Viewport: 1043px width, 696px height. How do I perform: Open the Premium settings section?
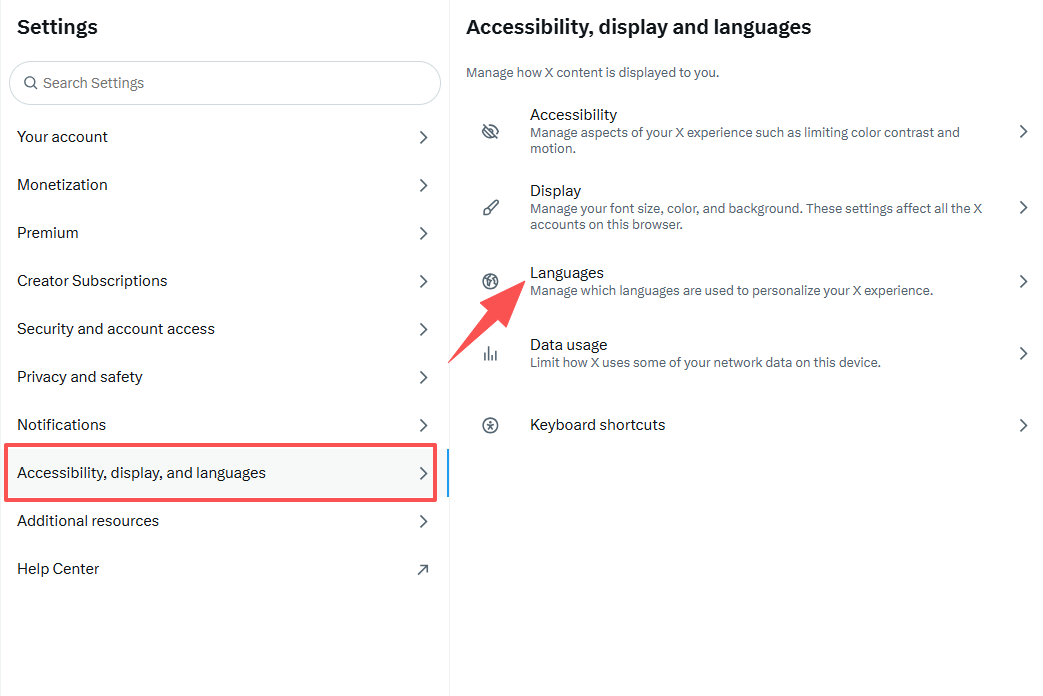224,233
